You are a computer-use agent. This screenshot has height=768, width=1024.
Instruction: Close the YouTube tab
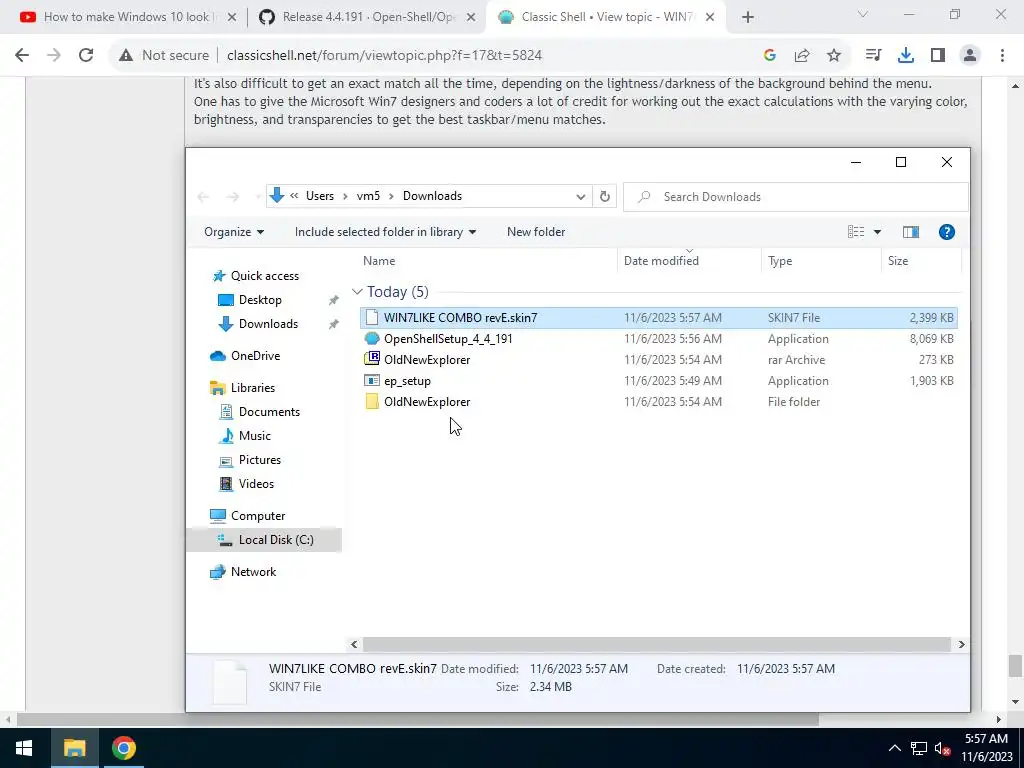tap(231, 18)
